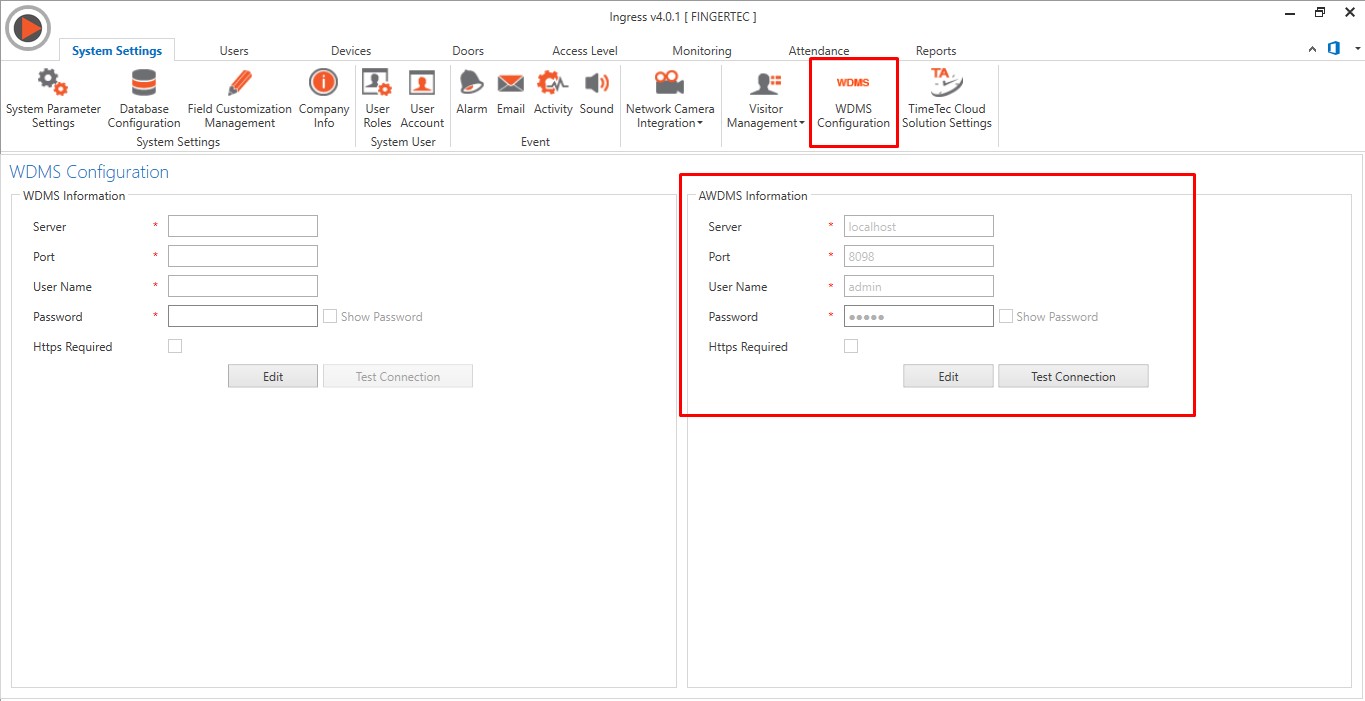Open Database Configuration

[x=144, y=99]
